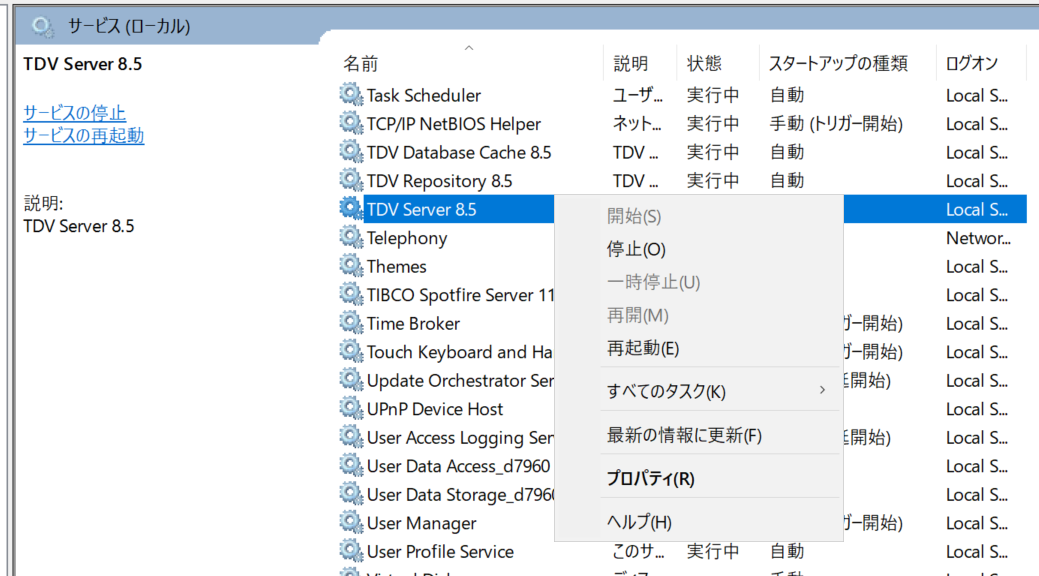Screen dimensions: 1039x576
Task: Sort by the 名前 column header
Action: (x=360, y=64)
